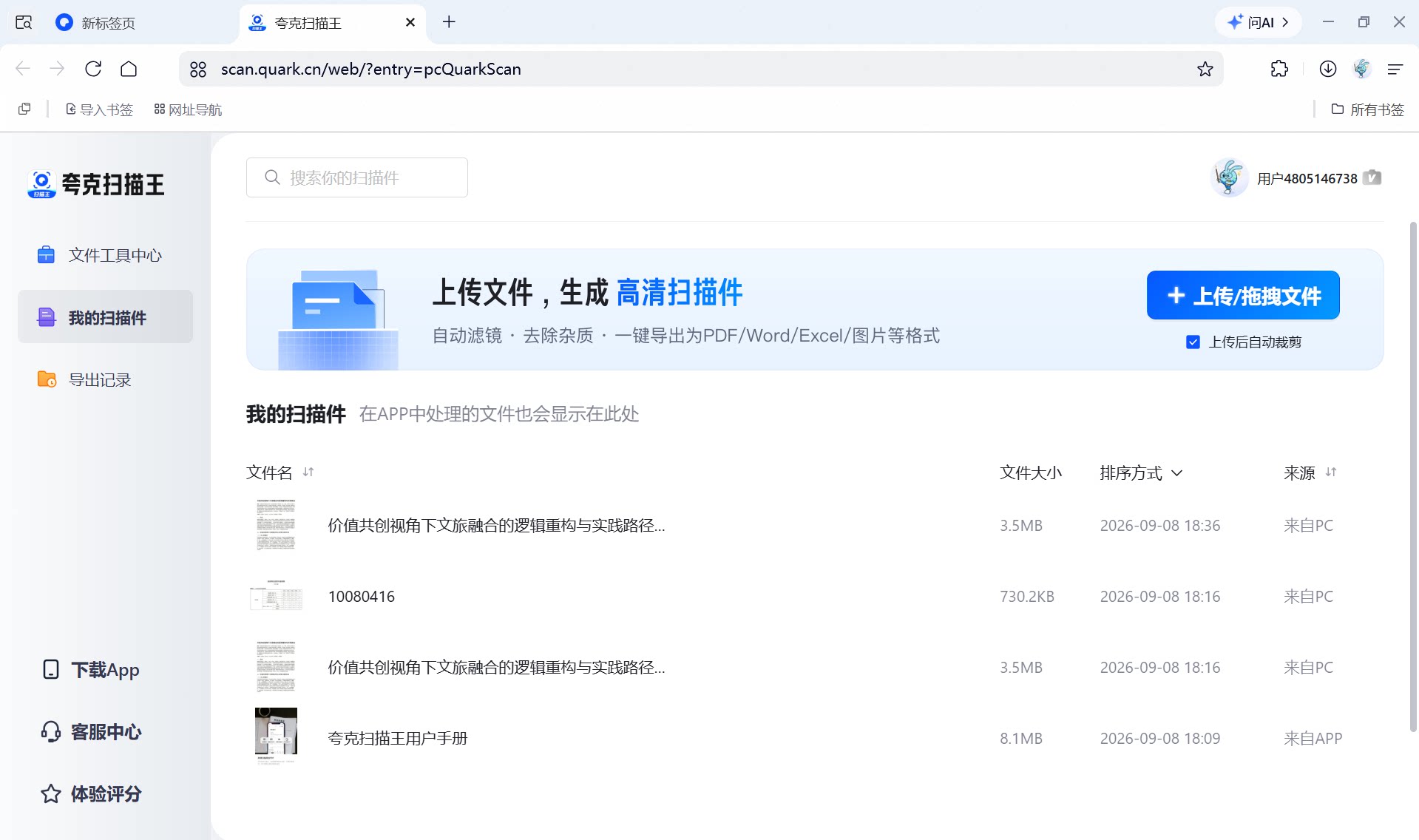1419x840 pixels.
Task: Open the 价值共创 file dated 18:16
Action: [496, 668]
